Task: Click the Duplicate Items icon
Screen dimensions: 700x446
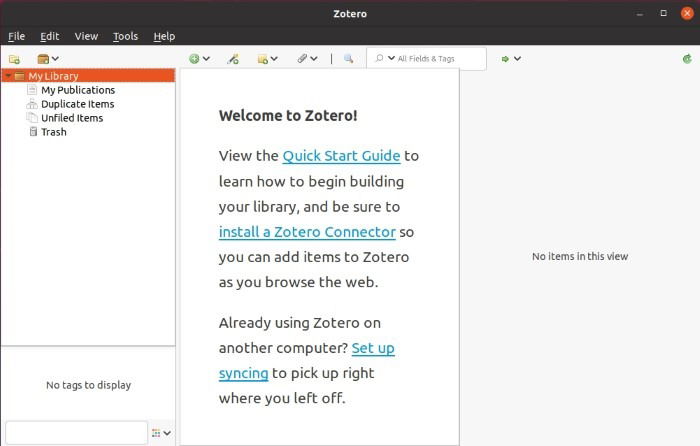Action: pyautogui.click(x=32, y=104)
